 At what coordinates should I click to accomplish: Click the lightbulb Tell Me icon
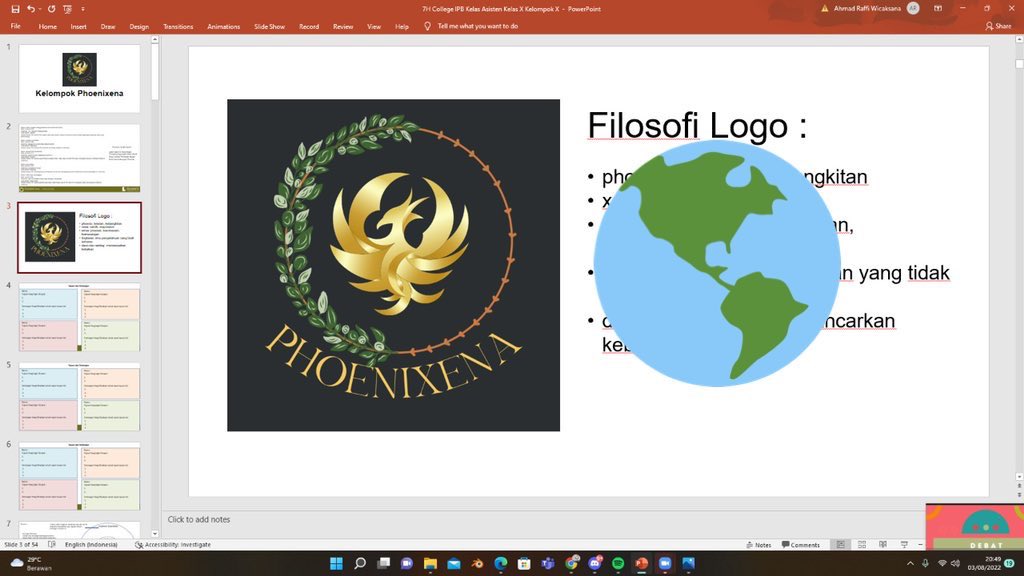(x=427, y=26)
